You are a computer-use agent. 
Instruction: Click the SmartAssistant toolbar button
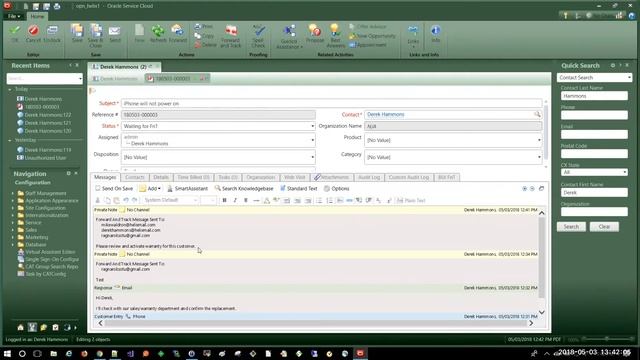click(x=187, y=189)
